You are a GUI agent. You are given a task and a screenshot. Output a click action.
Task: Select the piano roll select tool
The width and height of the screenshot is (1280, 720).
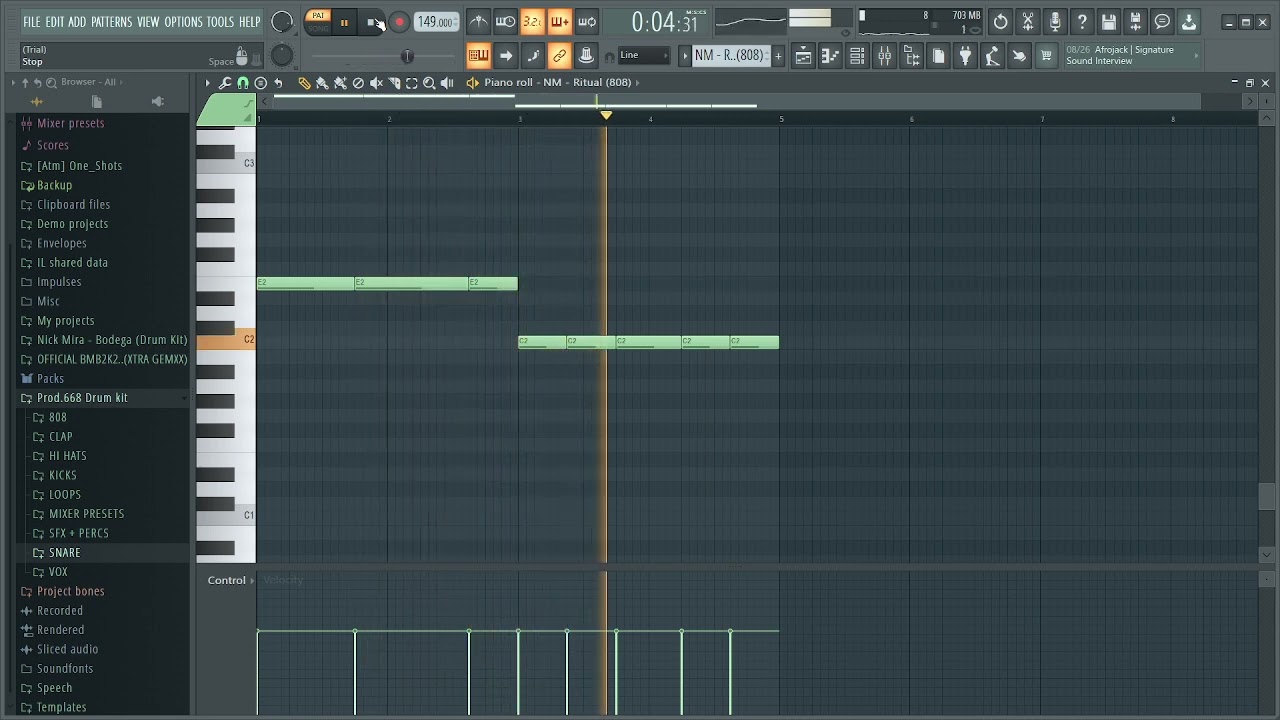(x=411, y=83)
